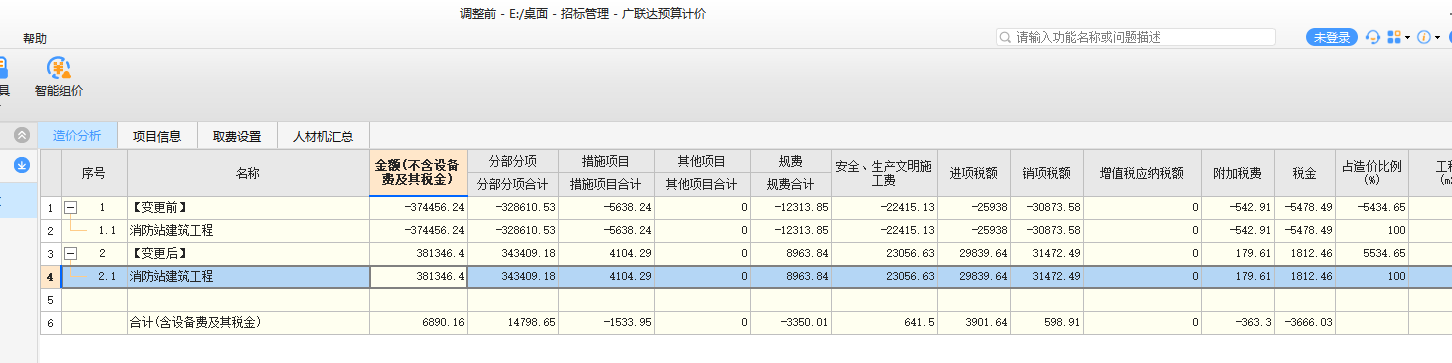Select the 合计(含设备费及其税金) row
Screen dimensions: 1452x363
tap(248, 323)
